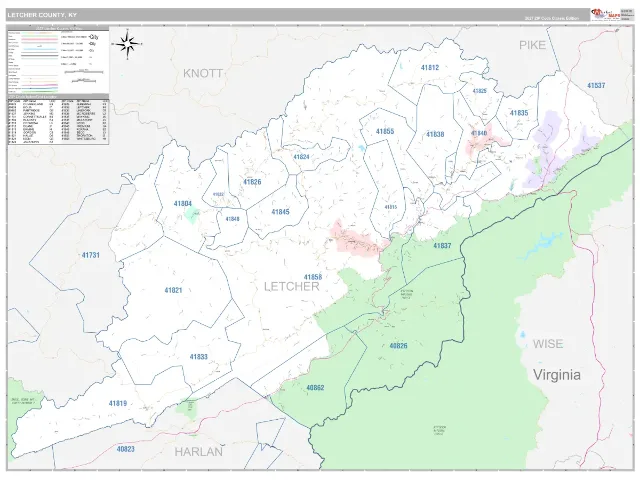Click the ZIP Code Edition subtitle
The height and width of the screenshot is (480, 640).
[x=551, y=18]
